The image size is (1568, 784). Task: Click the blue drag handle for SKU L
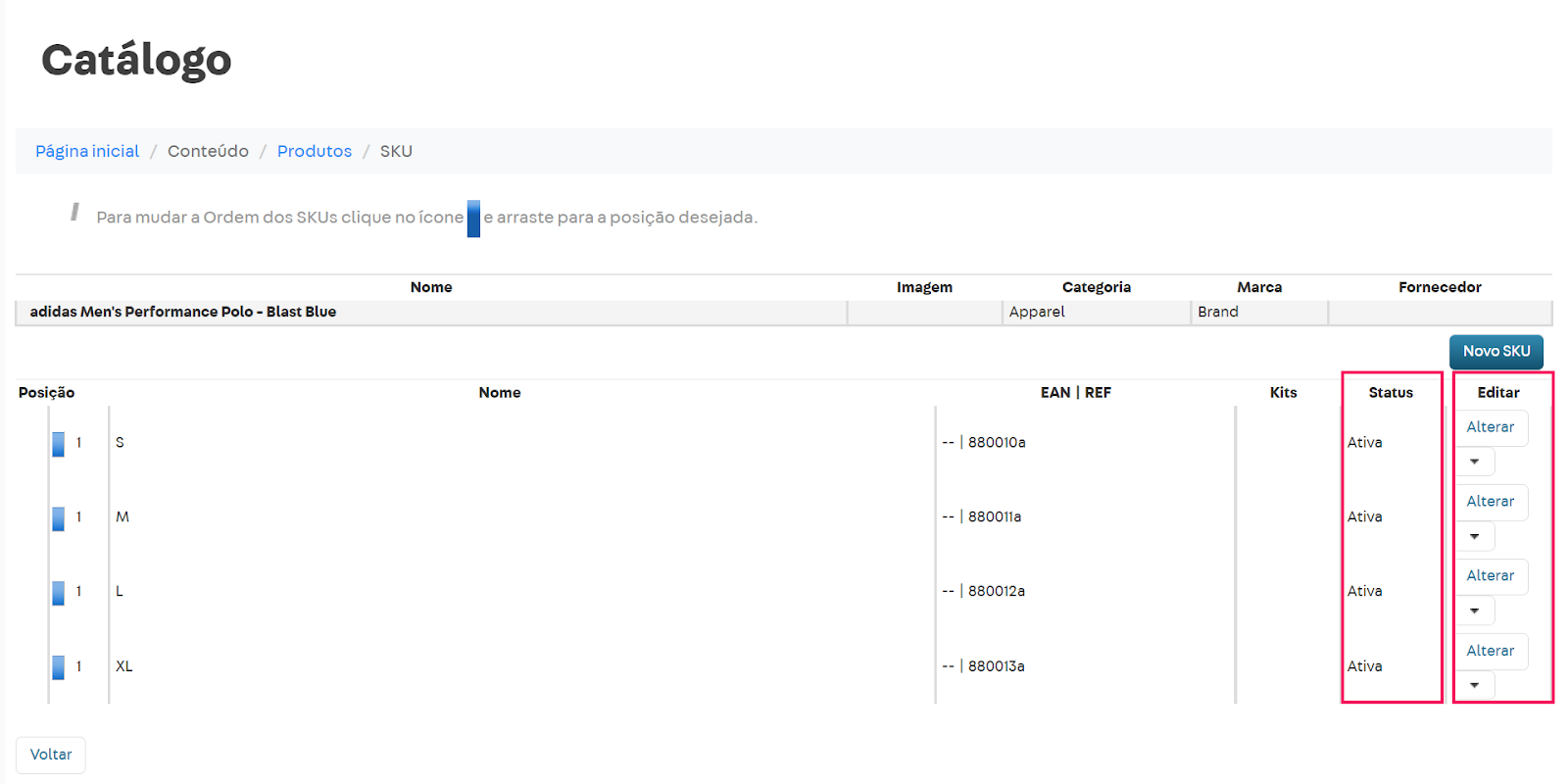58,593
